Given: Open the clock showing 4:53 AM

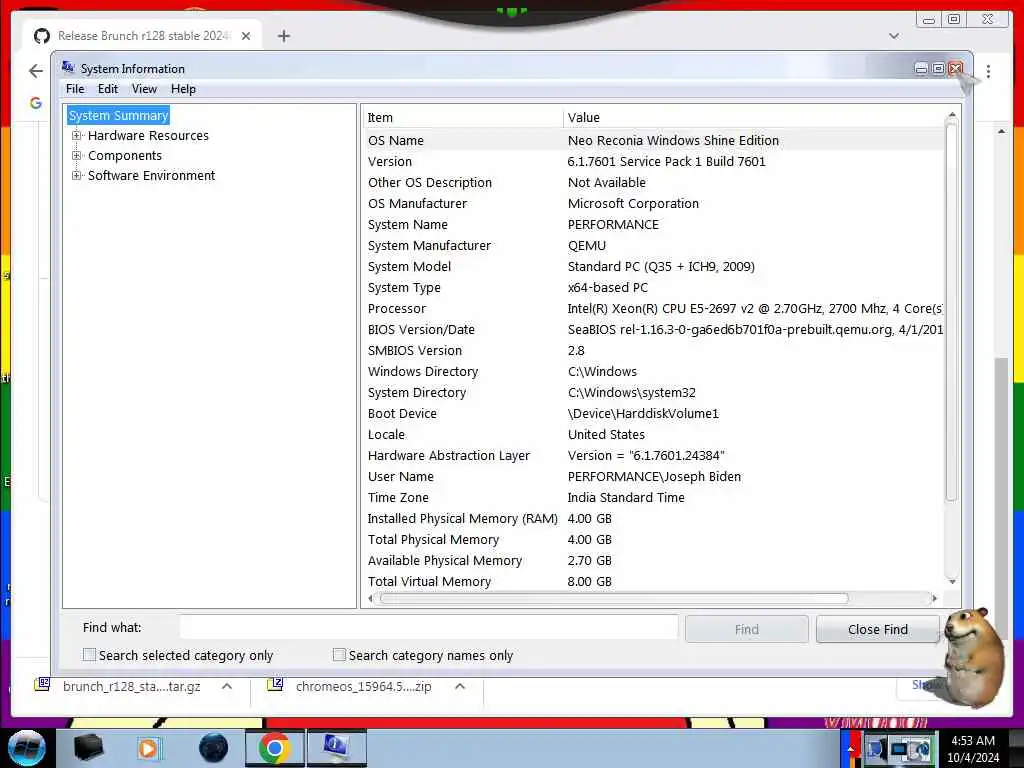Looking at the screenshot, I should (x=973, y=749).
